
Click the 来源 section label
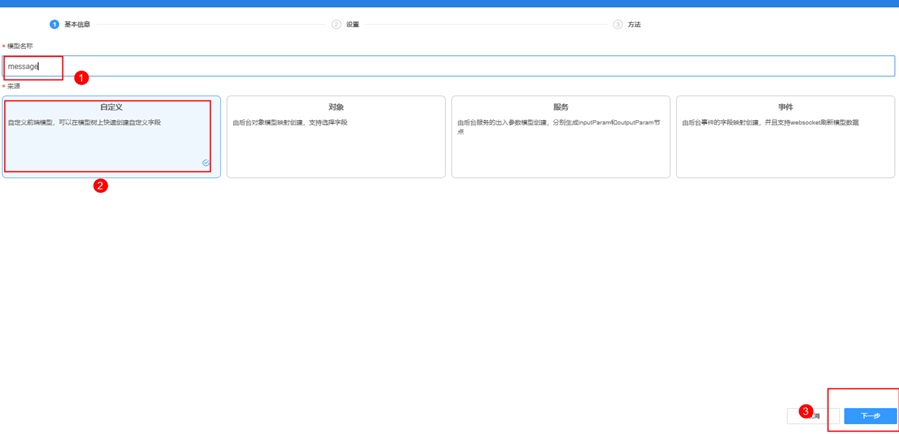click(x=14, y=86)
